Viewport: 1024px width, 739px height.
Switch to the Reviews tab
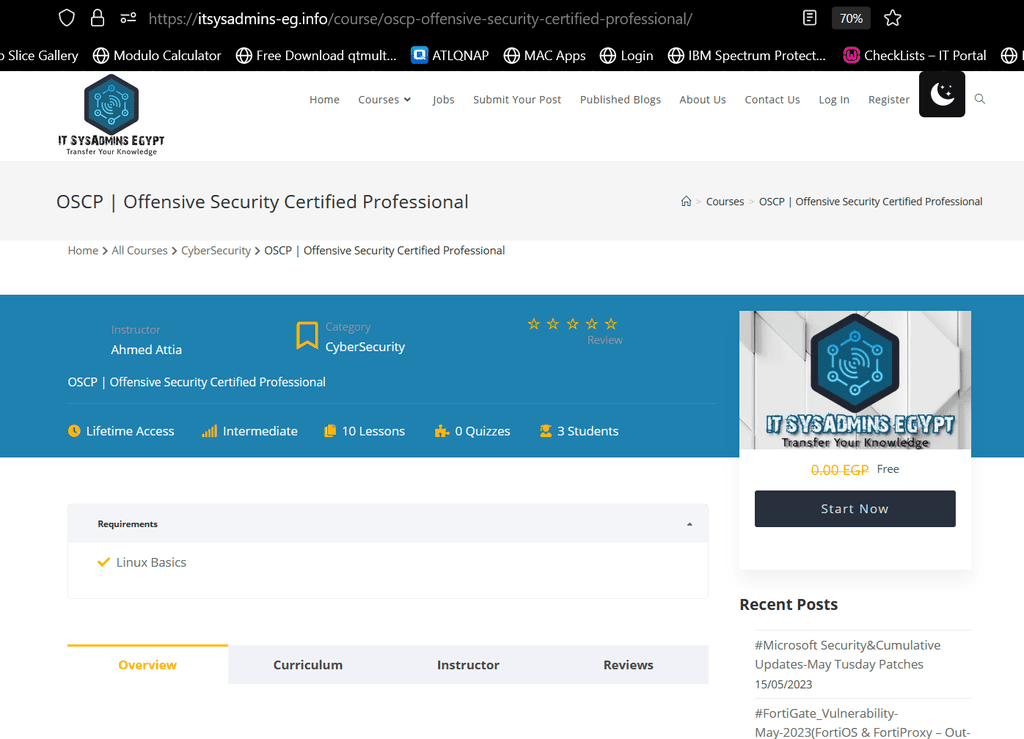click(628, 665)
